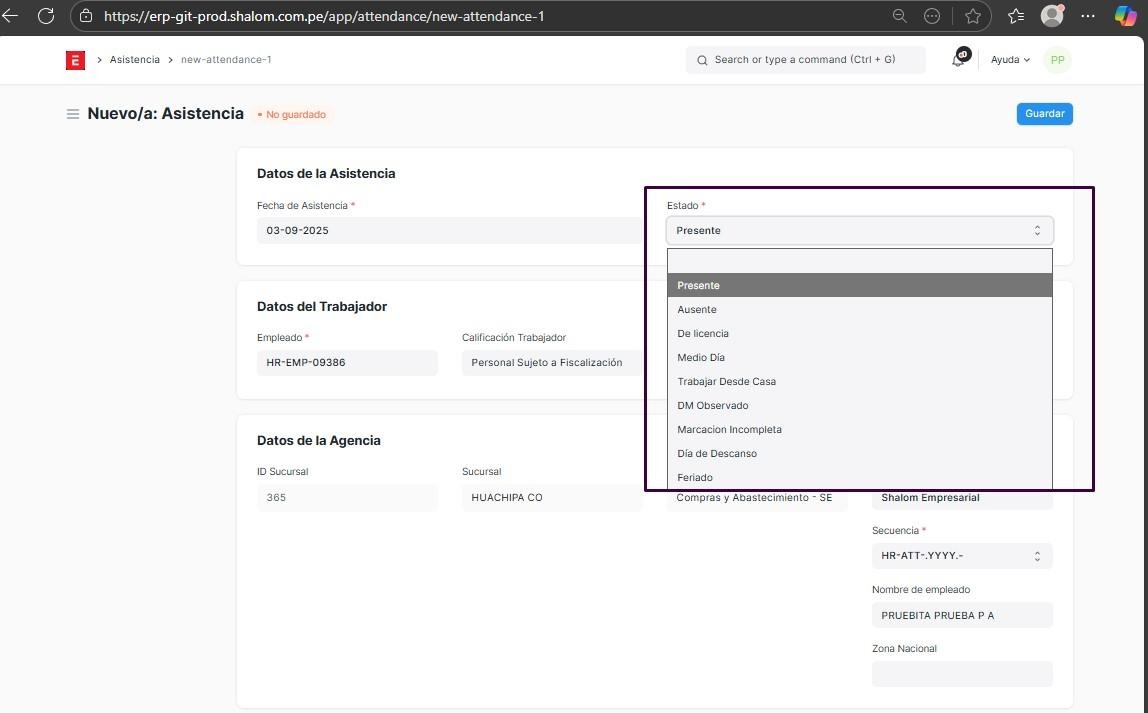Viewport: 1148px width, 713px height.
Task: Click the zoom out magnifier icon
Action: tap(899, 16)
